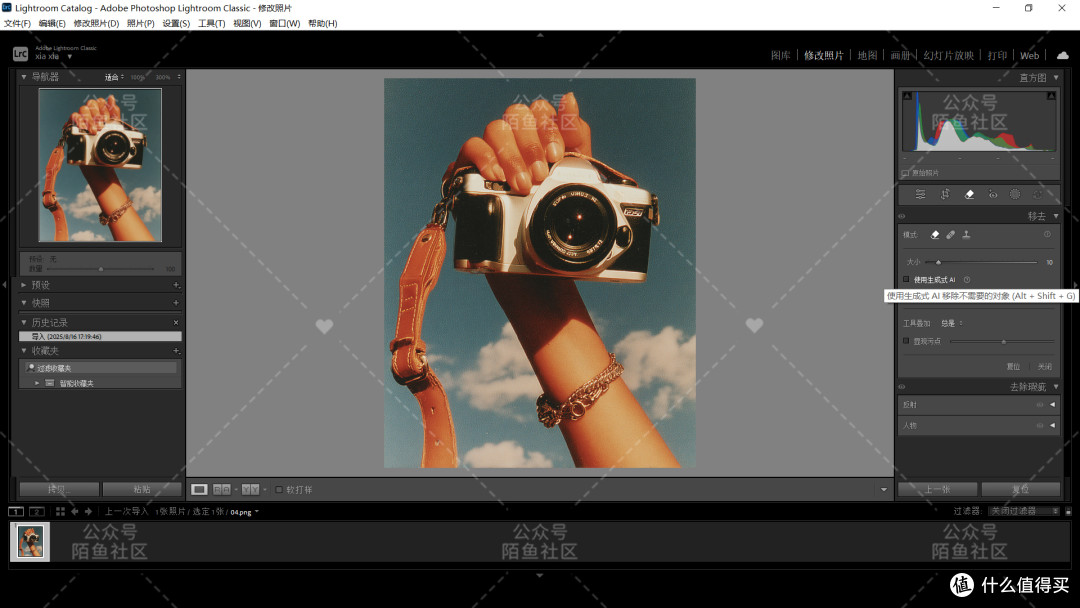
Task: Toggle the 软打样 soft proofing checkbox
Action: click(x=279, y=490)
